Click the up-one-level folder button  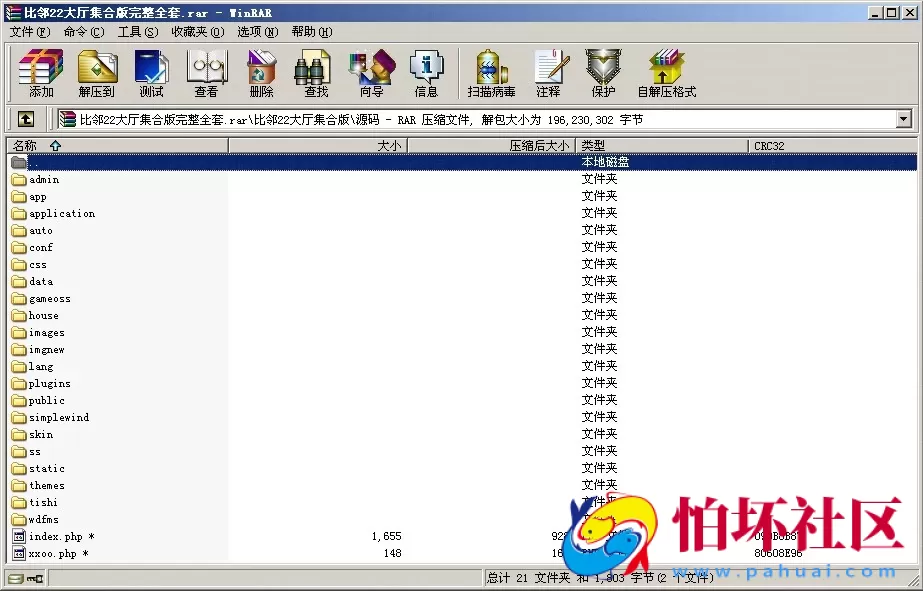(25, 118)
